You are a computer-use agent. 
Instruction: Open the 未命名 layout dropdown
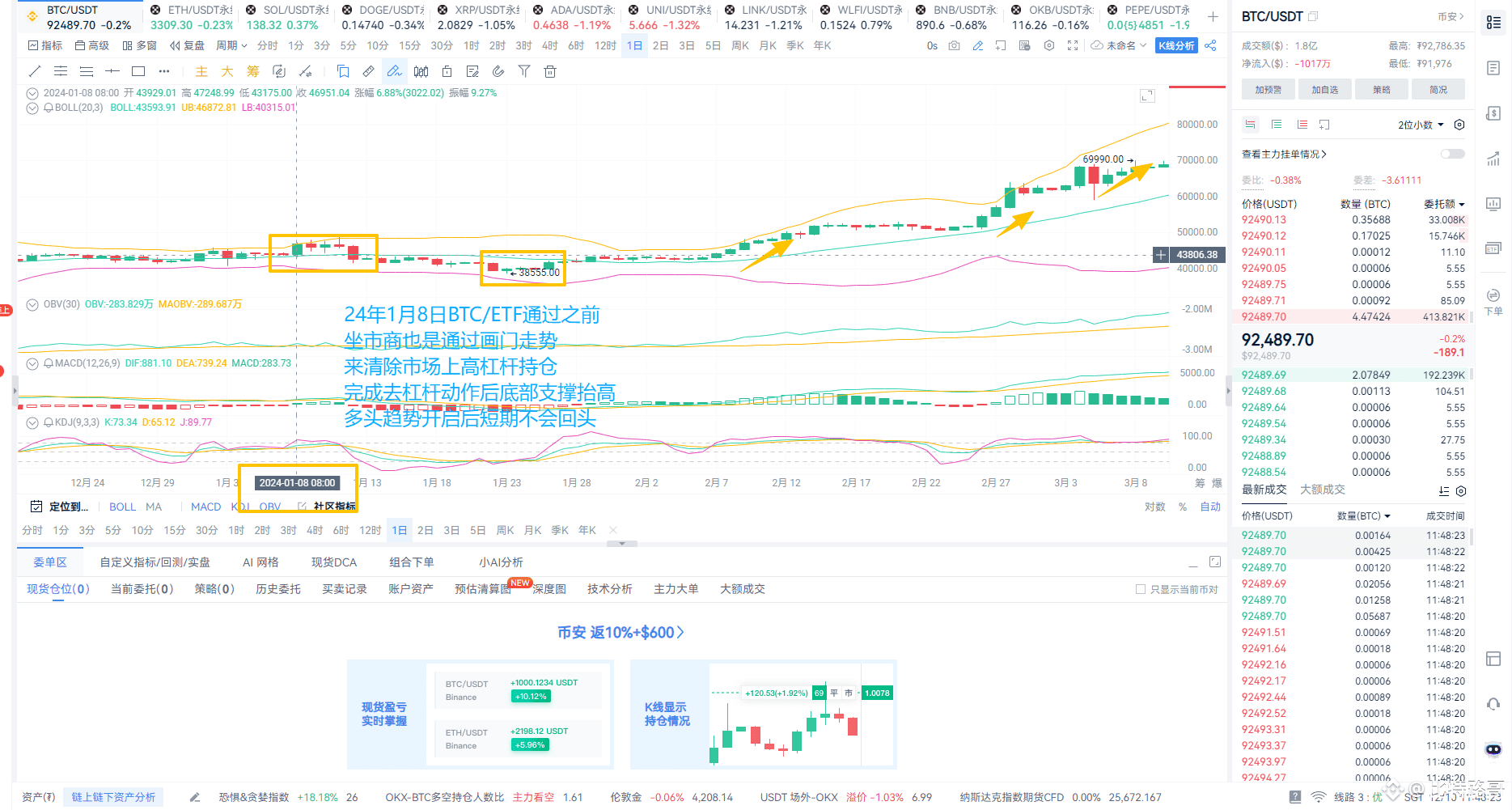[x=1119, y=45]
